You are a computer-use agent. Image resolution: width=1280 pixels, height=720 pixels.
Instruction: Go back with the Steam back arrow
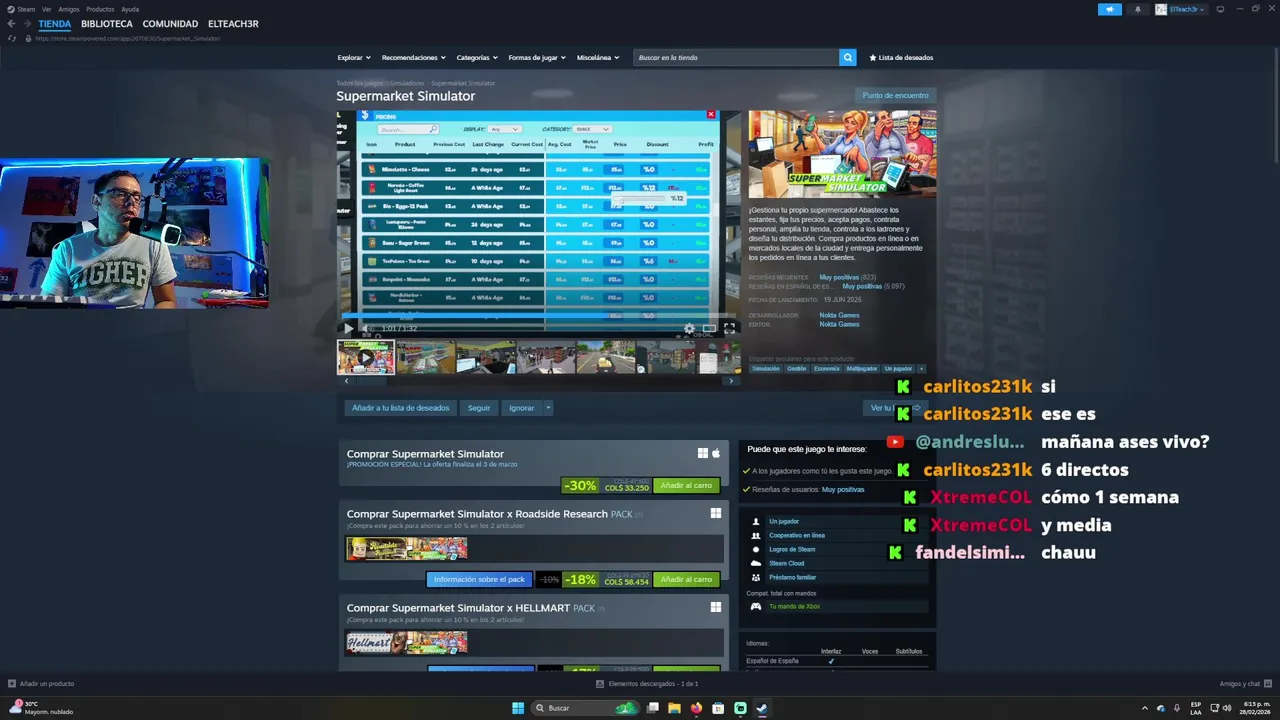[x=11, y=24]
